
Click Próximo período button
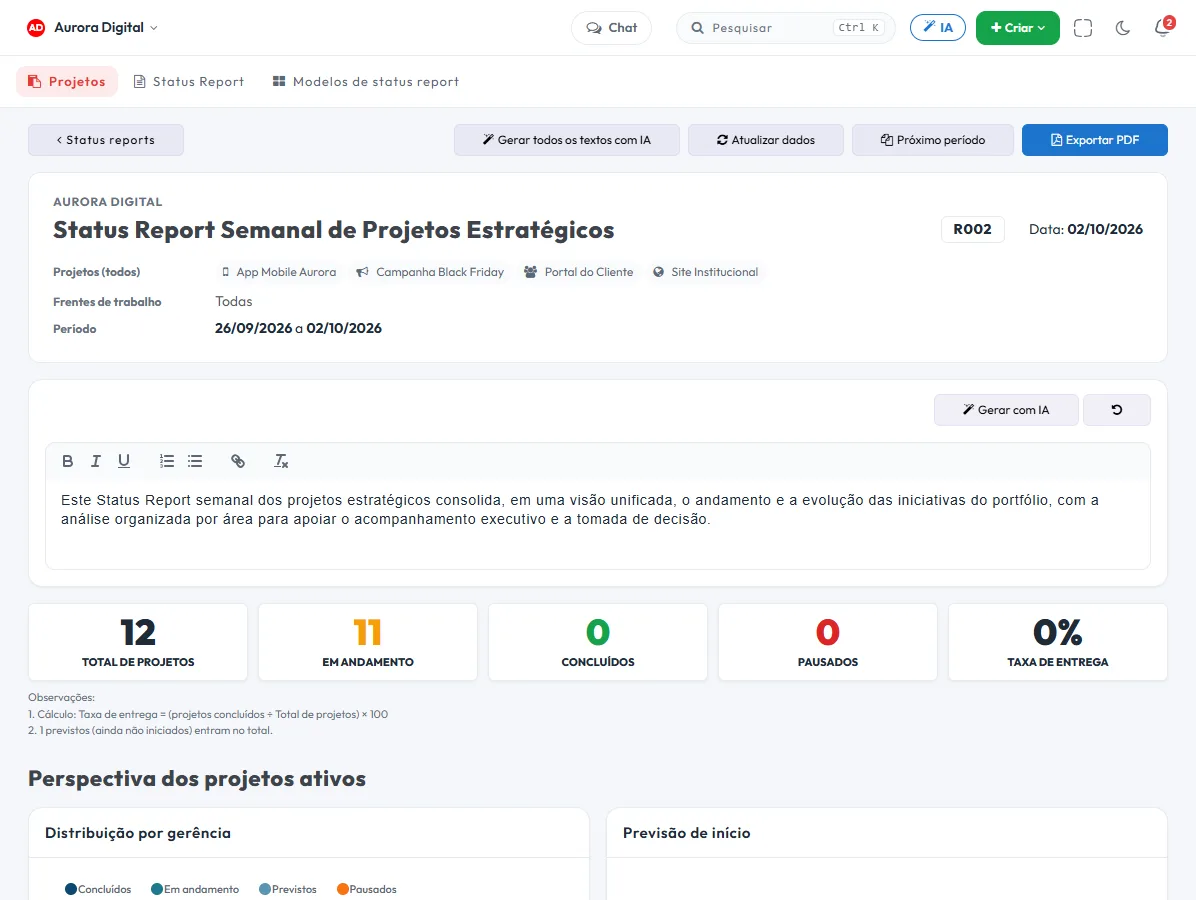click(x=933, y=140)
